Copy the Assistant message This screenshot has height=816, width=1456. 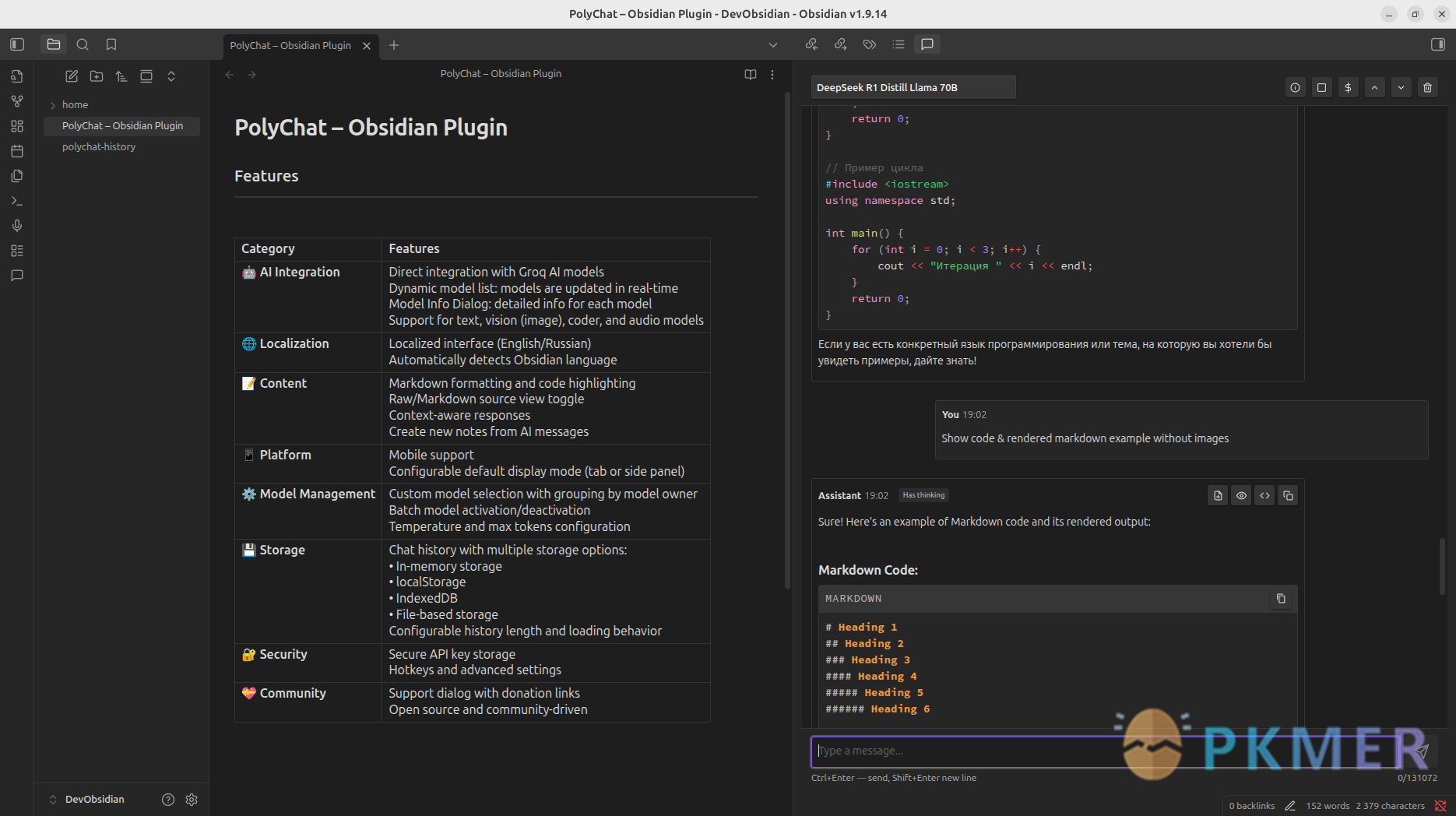tap(1289, 496)
